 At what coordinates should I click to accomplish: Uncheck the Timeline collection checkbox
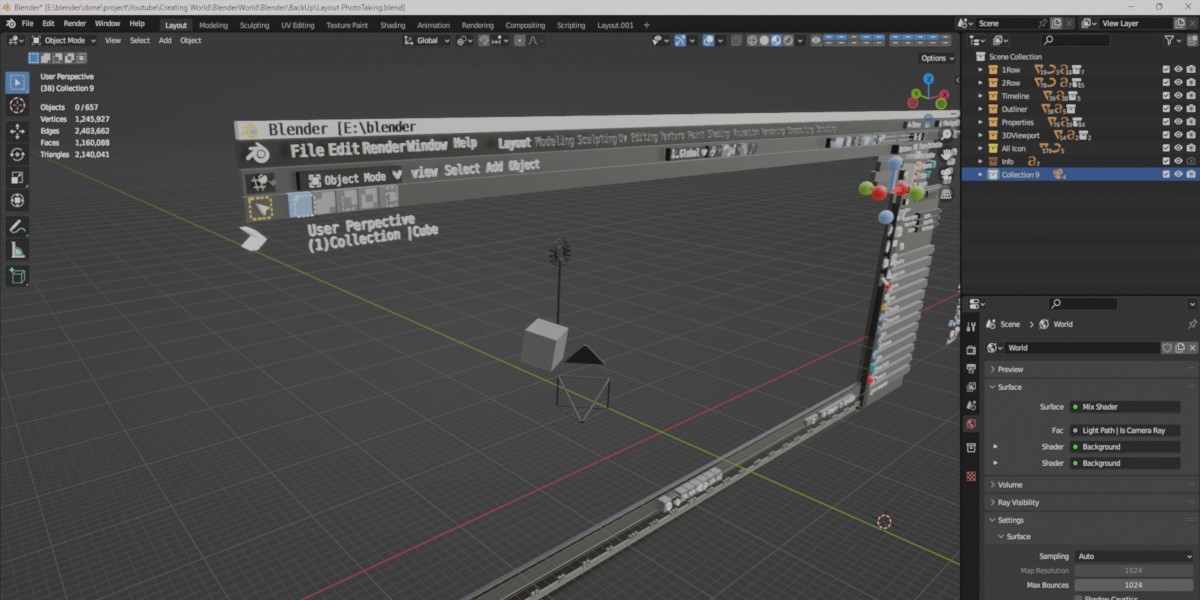(x=1166, y=96)
